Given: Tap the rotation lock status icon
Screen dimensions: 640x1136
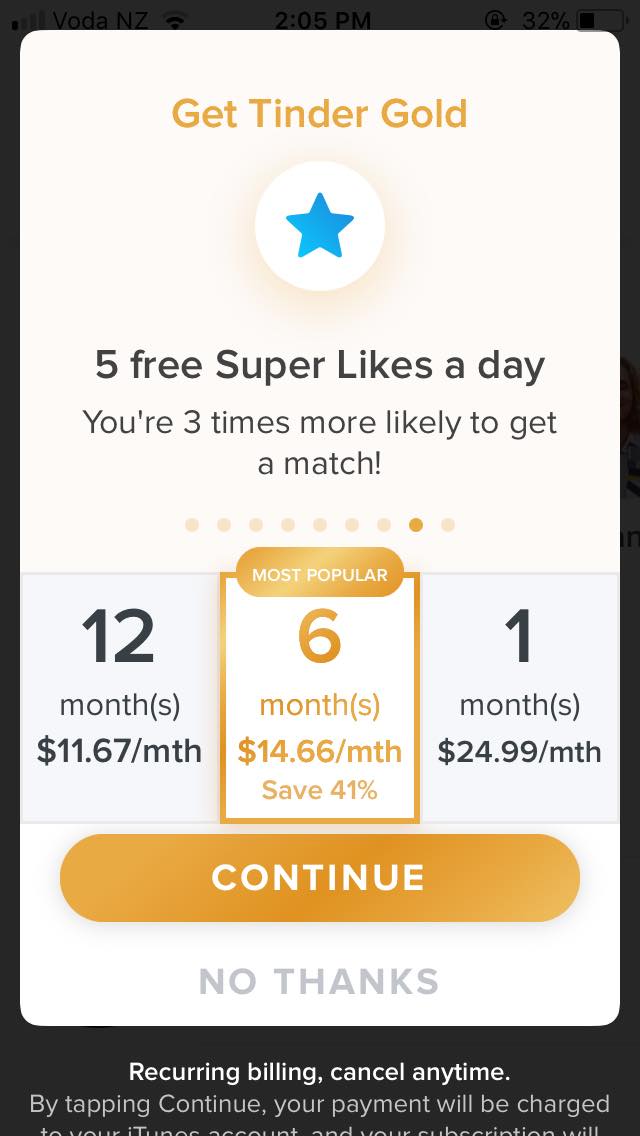Looking at the screenshot, I should coord(495,20).
